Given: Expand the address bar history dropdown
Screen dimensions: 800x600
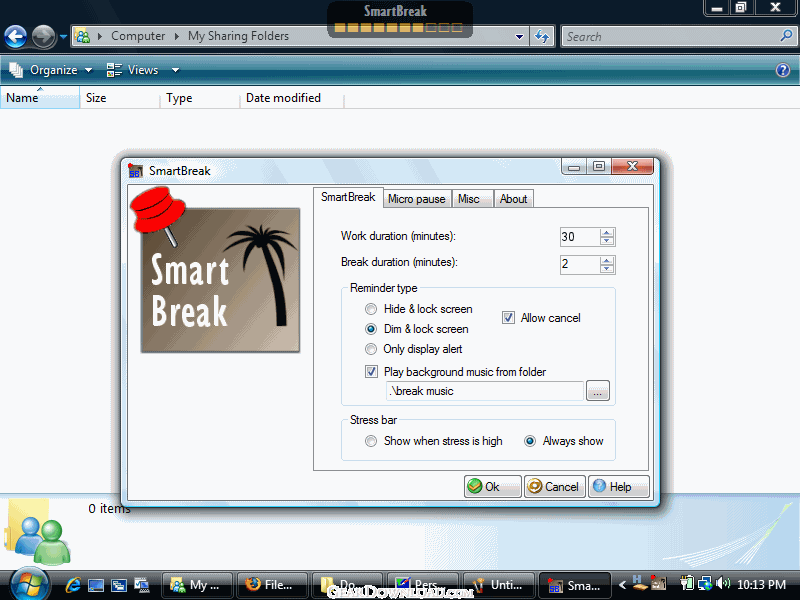Looking at the screenshot, I should pos(519,37).
